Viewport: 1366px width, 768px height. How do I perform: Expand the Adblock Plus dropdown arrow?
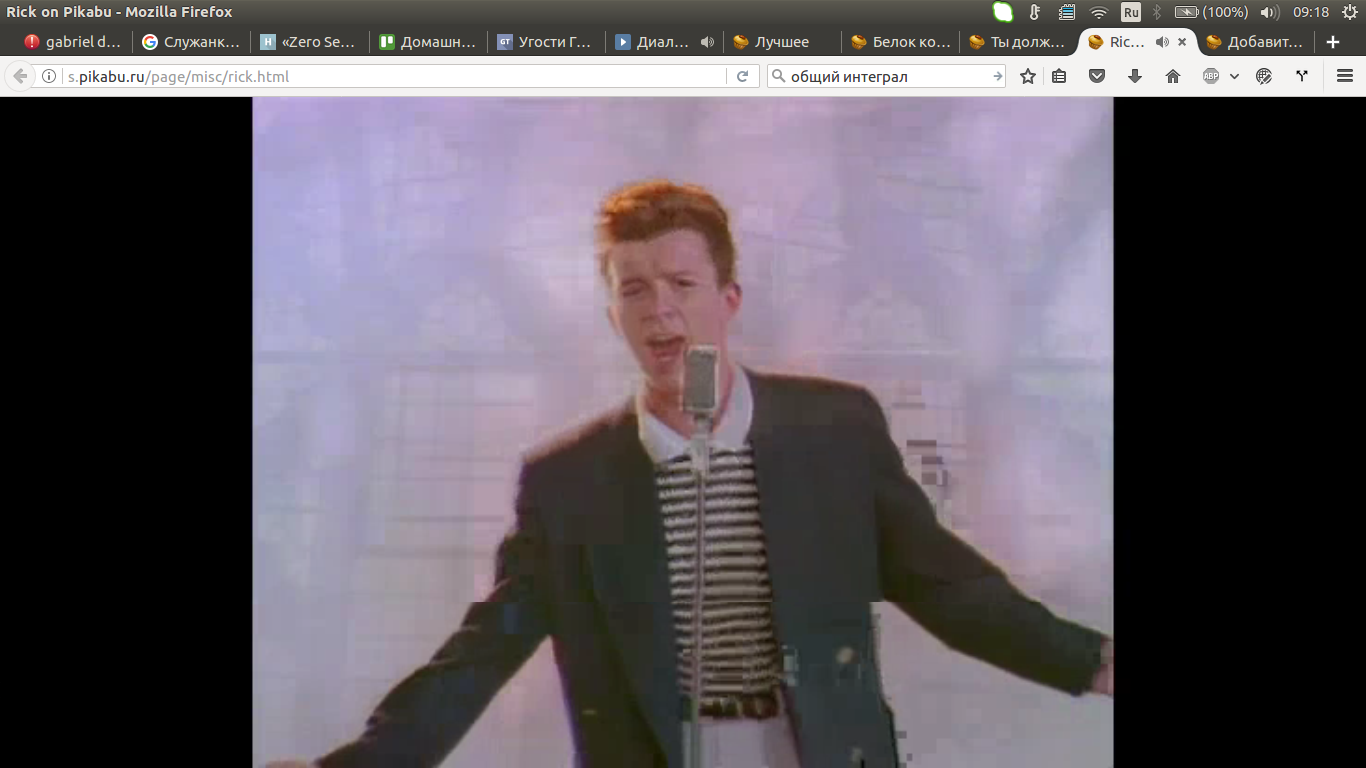[x=1235, y=76]
